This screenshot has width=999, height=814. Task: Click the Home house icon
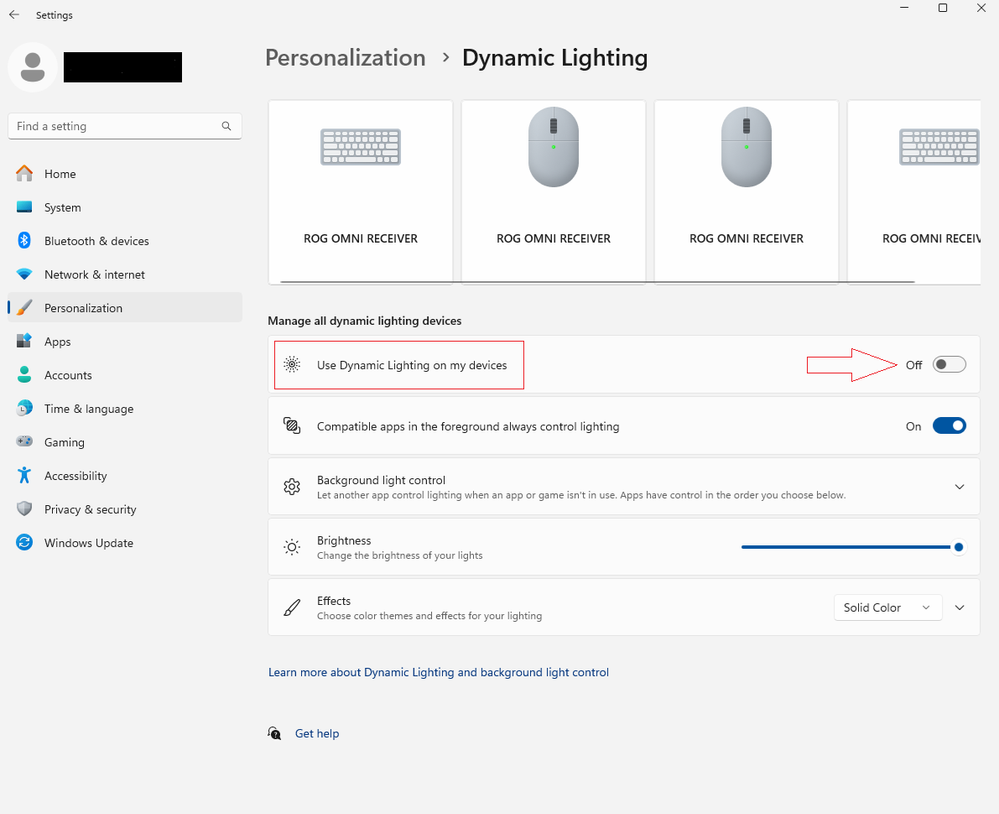pos(24,173)
